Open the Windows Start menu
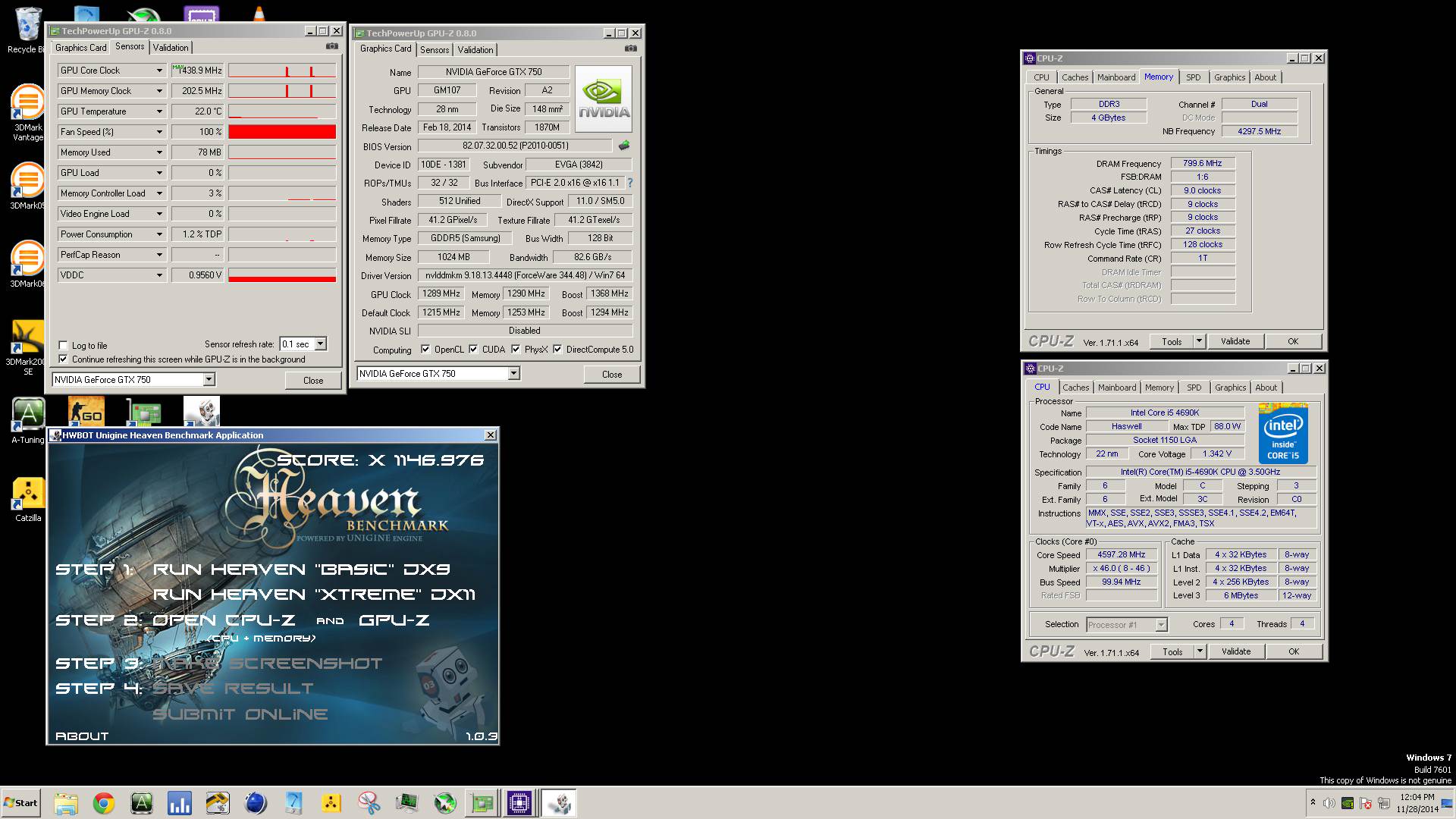This screenshot has height=819, width=1456. pos(20,803)
